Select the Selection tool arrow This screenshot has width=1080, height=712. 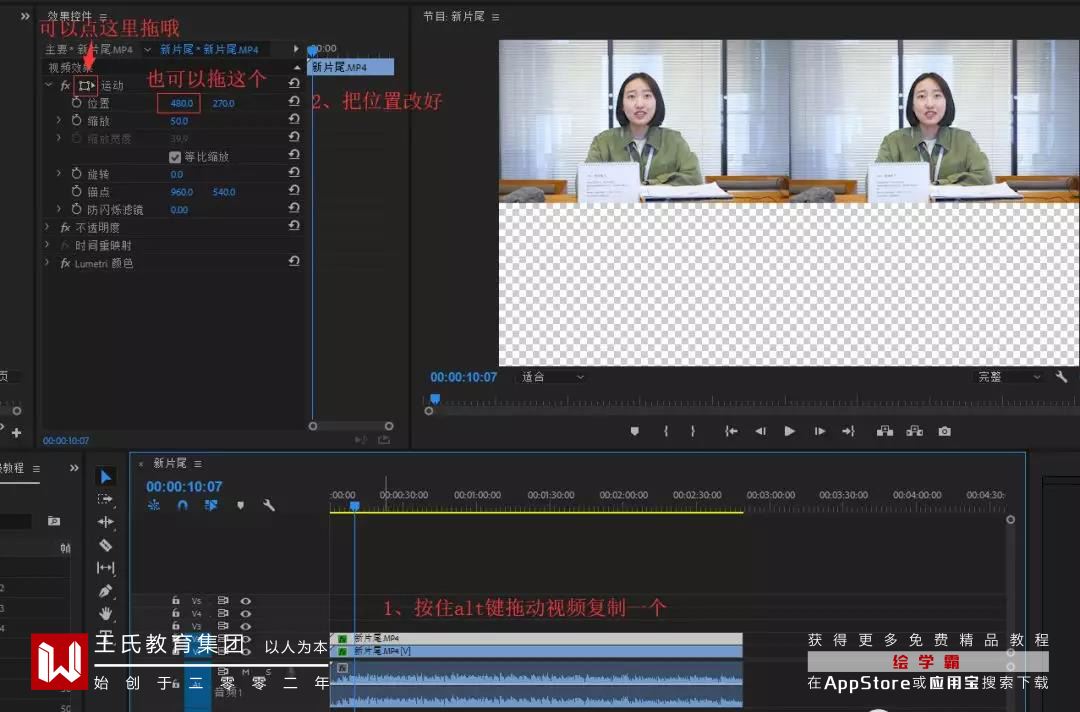[105, 477]
